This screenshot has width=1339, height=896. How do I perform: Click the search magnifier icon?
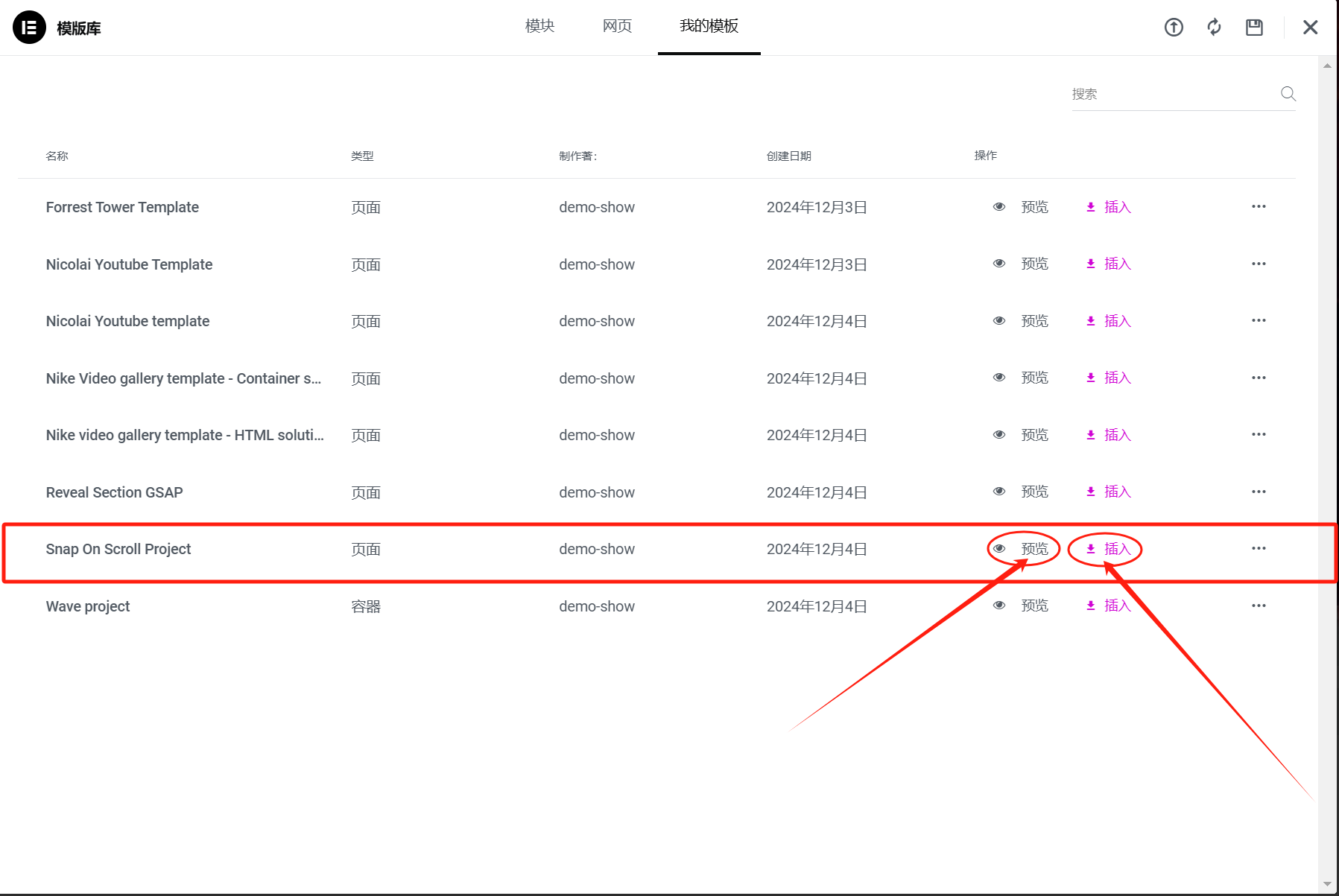coord(1288,94)
